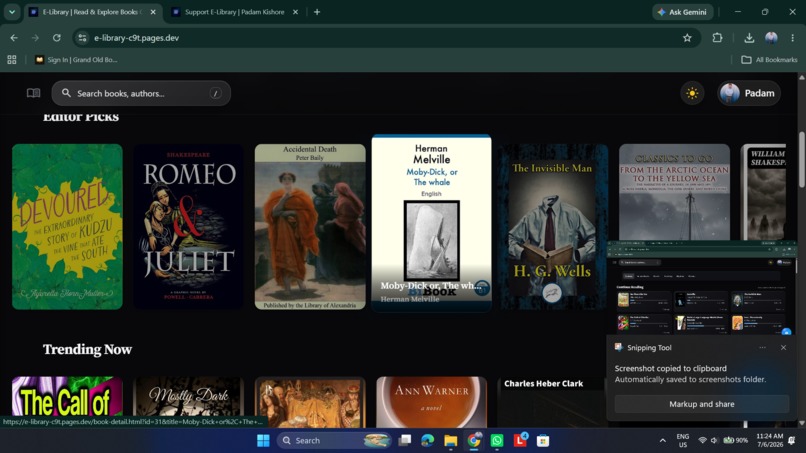This screenshot has width=806, height=453.
Task: Click the taskbar Search box
Action: 334,441
